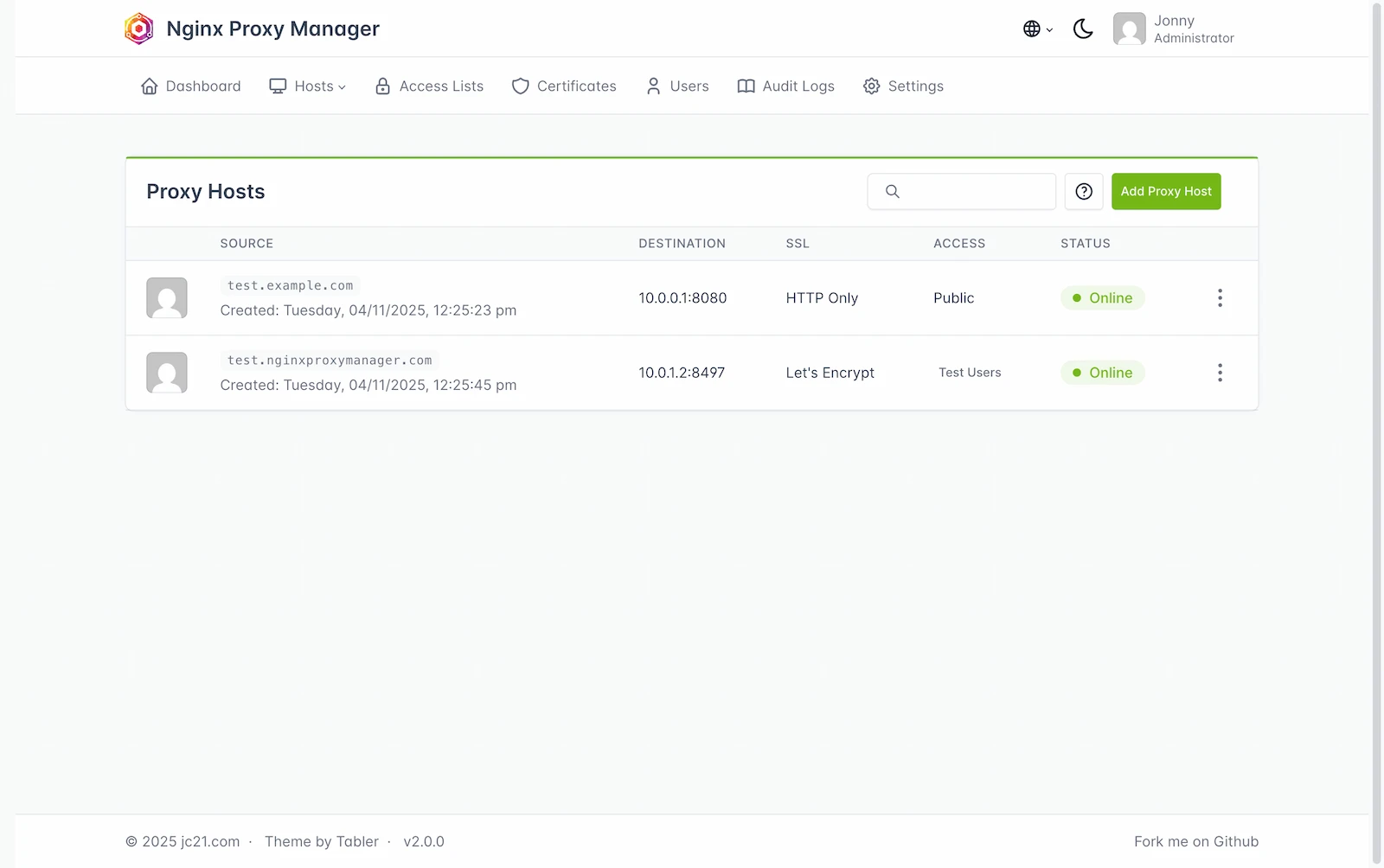
Task: Click avatar in test.example.com row
Action: pyautogui.click(x=167, y=297)
